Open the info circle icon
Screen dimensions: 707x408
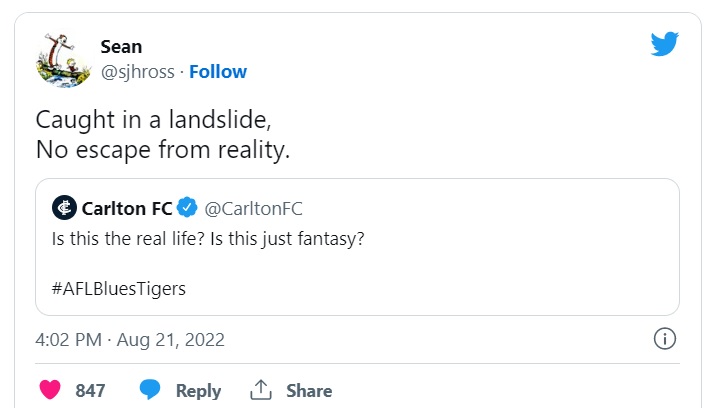pos(664,339)
